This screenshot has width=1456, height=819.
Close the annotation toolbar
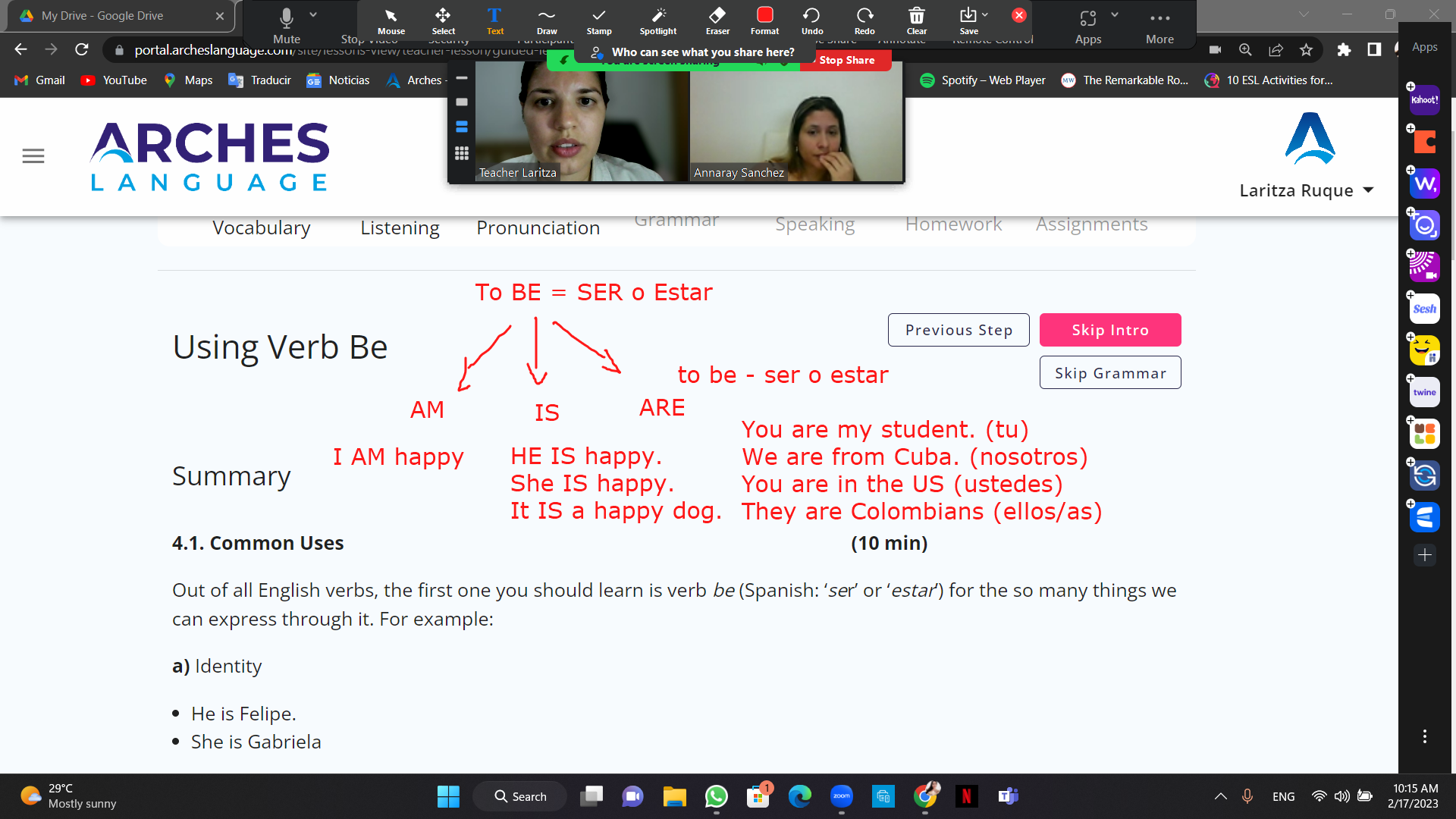[x=1019, y=15]
